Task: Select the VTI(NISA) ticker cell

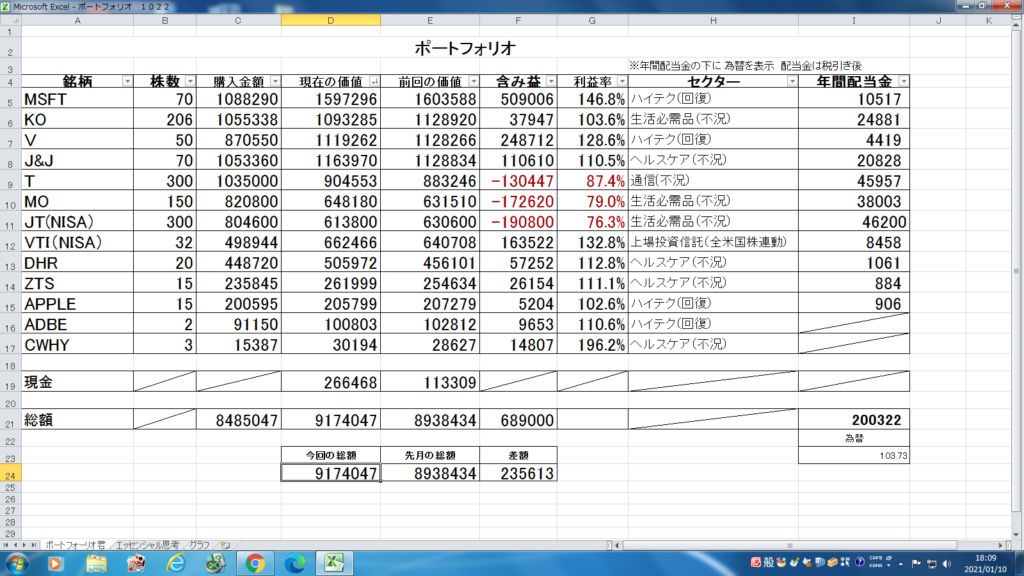Action: click(77, 242)
